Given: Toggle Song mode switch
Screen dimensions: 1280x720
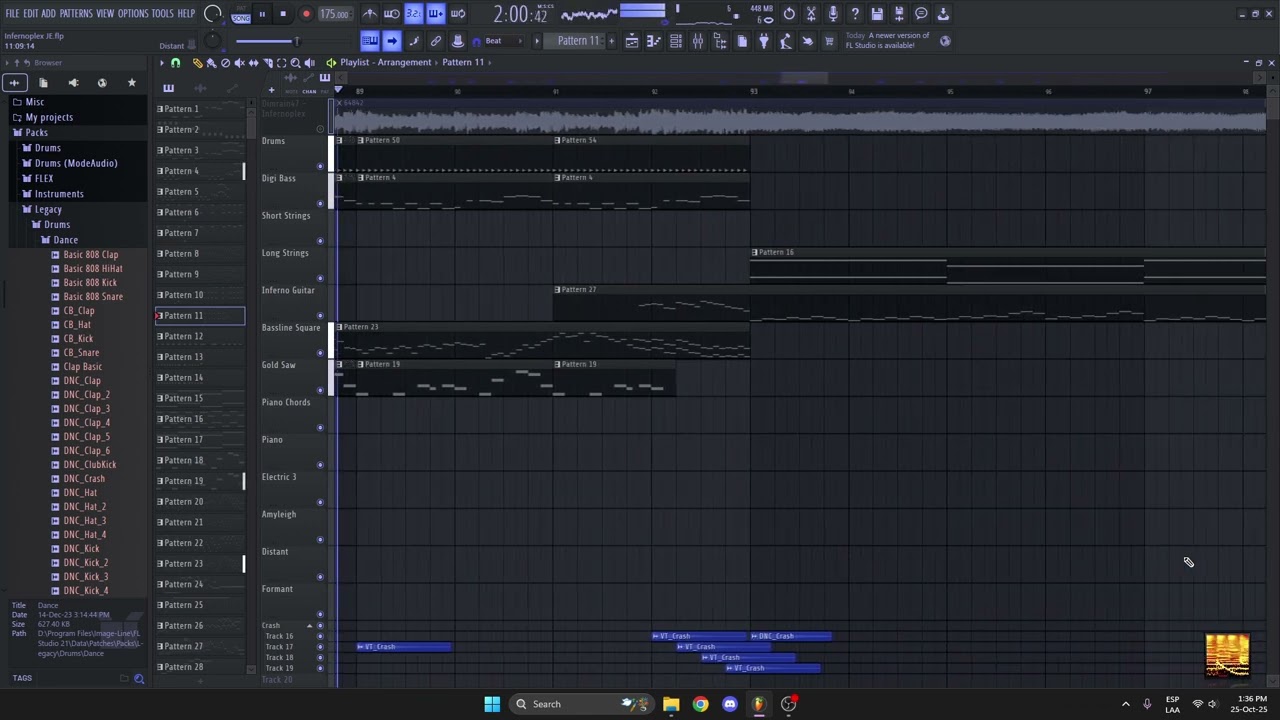Looking at the screenshot, I should point(241,18).
